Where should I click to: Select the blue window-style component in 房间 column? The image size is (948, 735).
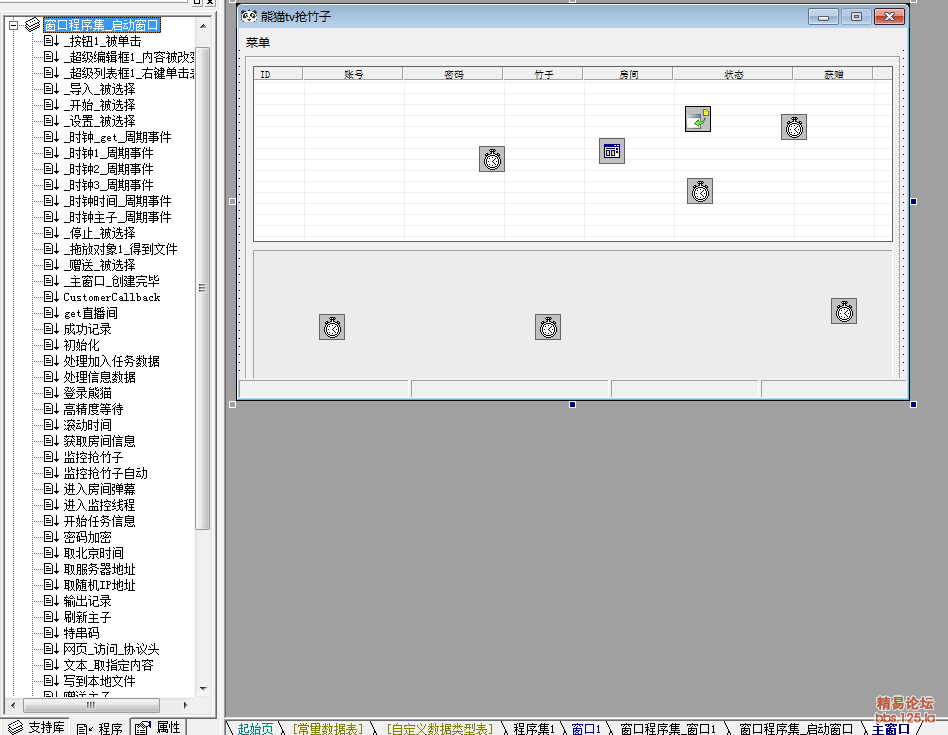click(612, 151)
